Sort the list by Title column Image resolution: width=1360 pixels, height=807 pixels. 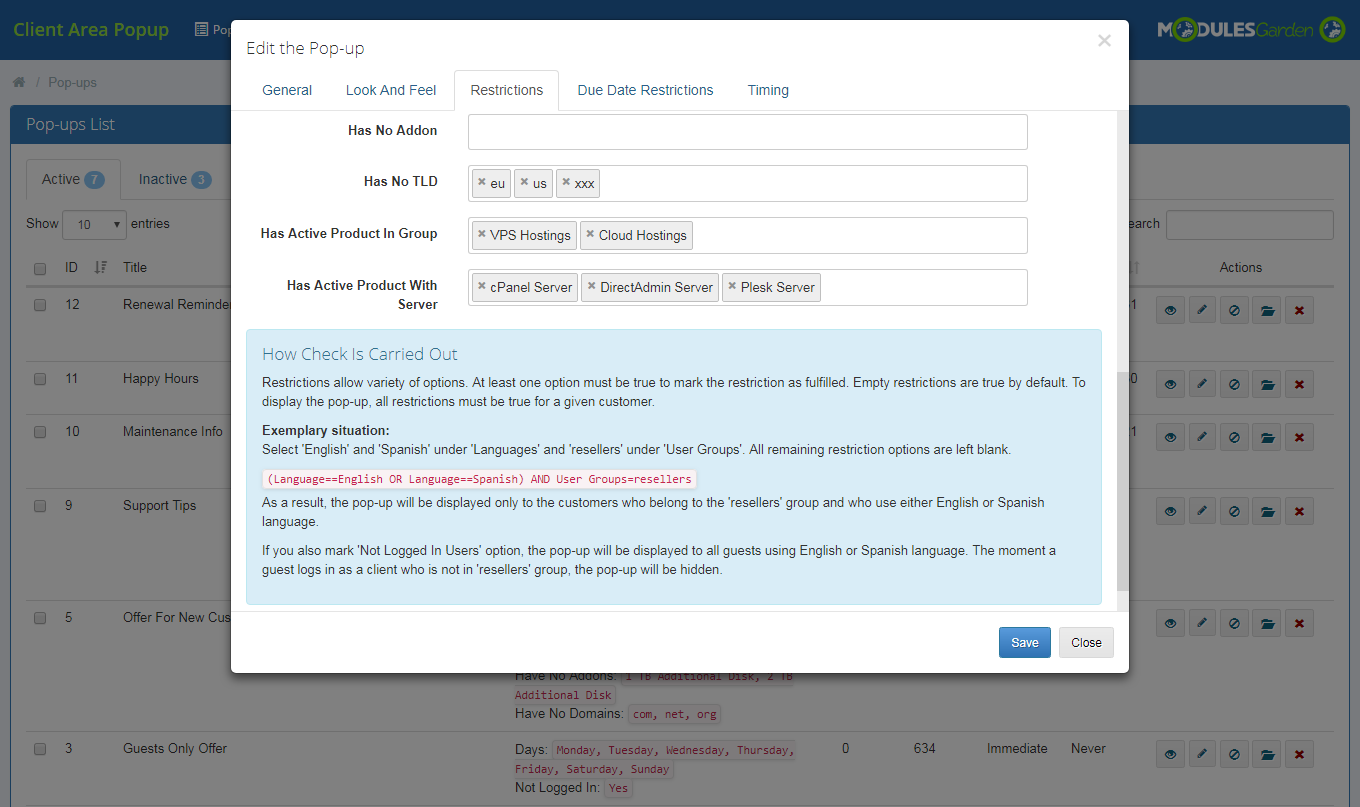tap(135, 267)
